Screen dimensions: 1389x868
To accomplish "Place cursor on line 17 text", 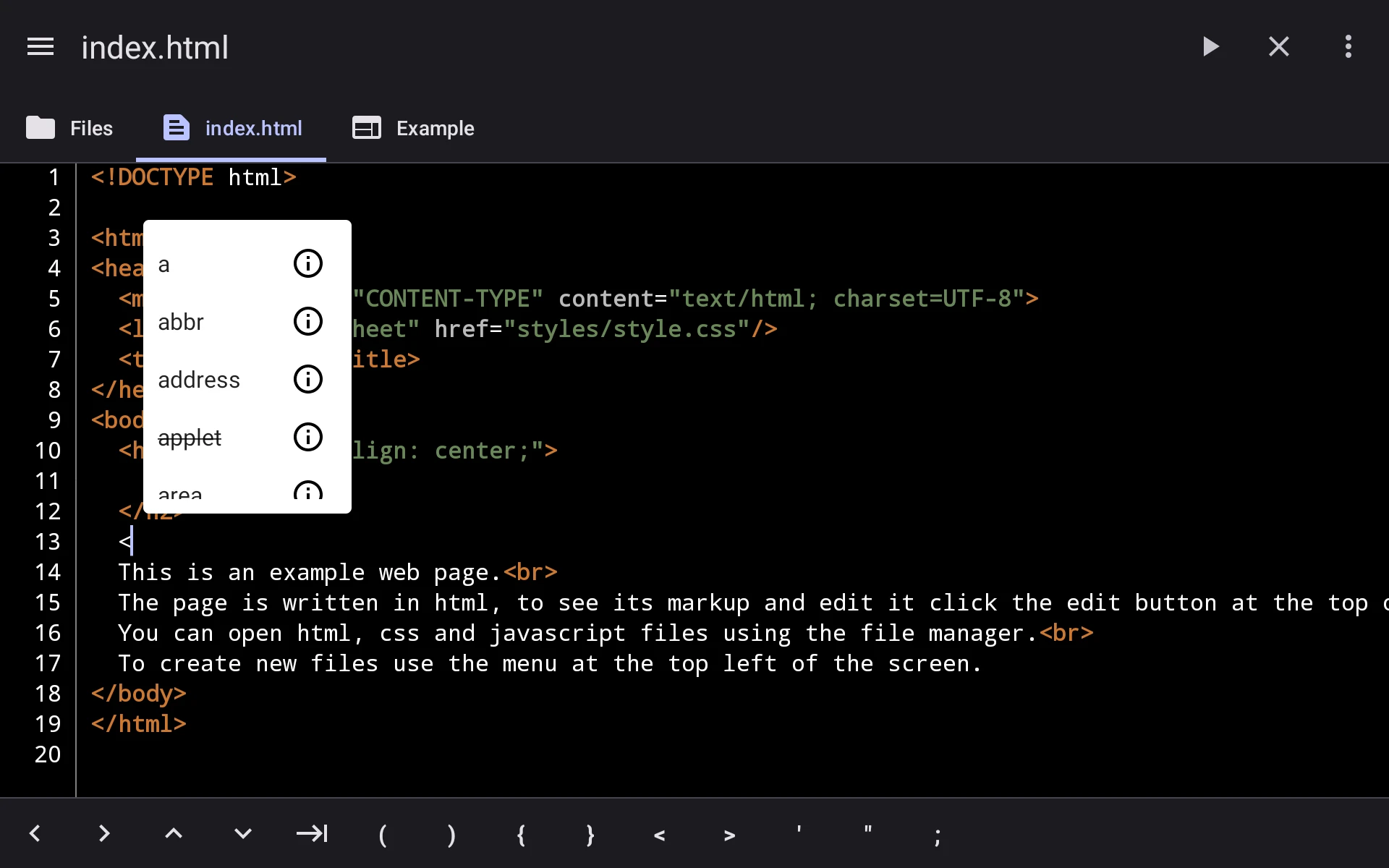I will click(x=550, y=663).
